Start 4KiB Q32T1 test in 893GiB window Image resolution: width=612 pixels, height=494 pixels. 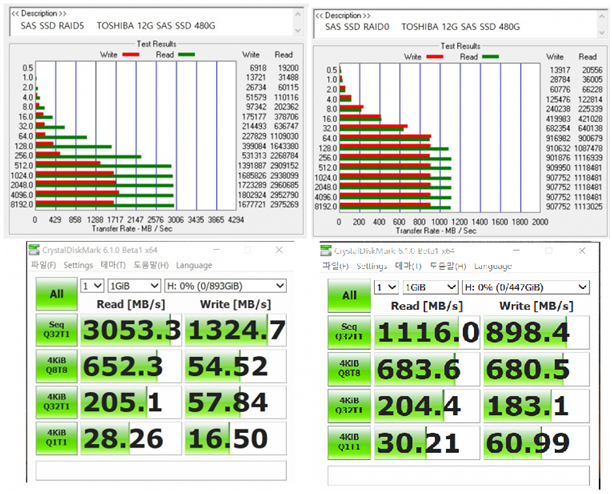click(x=57, y=402)
